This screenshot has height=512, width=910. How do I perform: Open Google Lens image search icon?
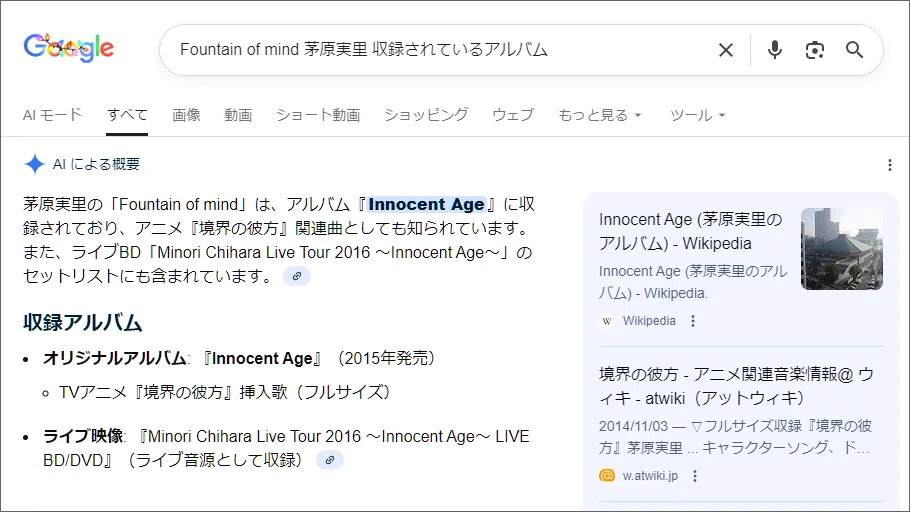pos(815,50)
